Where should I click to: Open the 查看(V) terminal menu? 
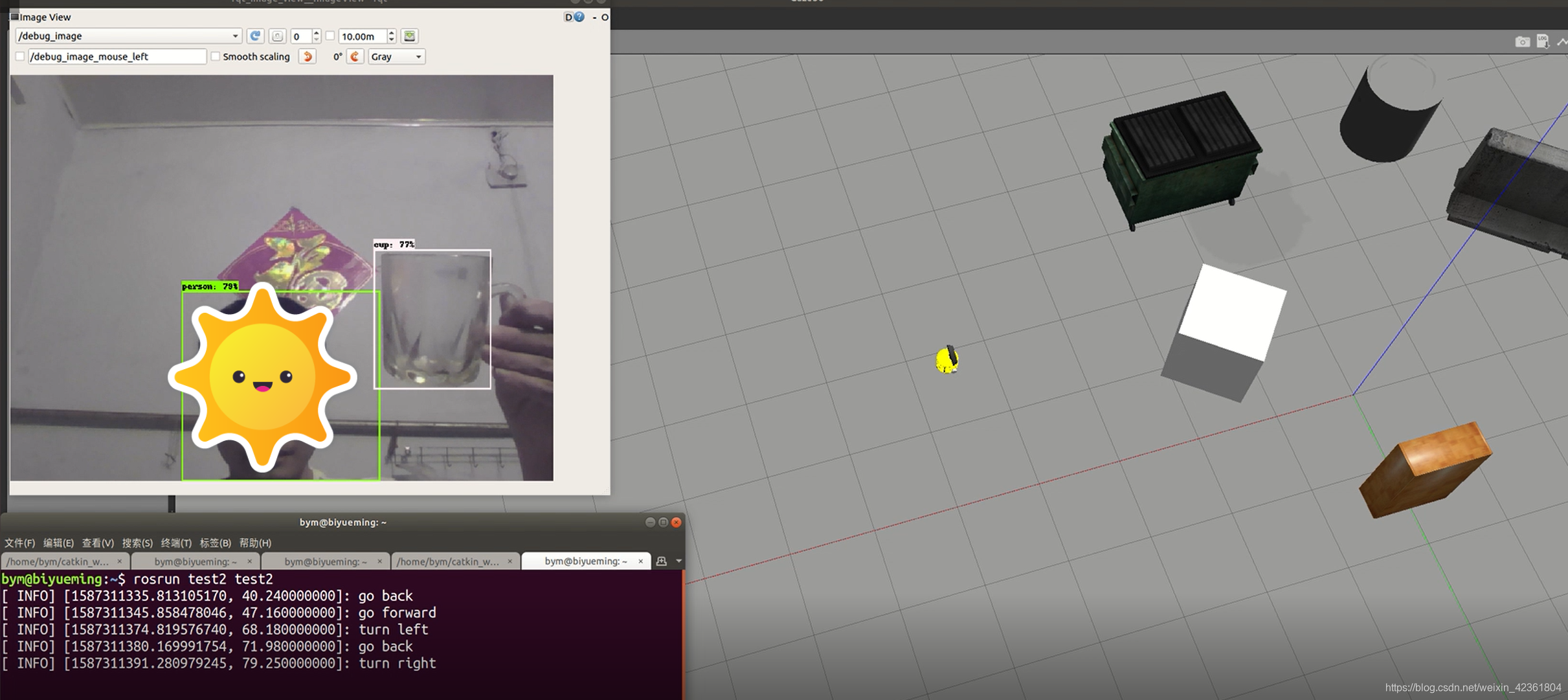tap(98, 543)
